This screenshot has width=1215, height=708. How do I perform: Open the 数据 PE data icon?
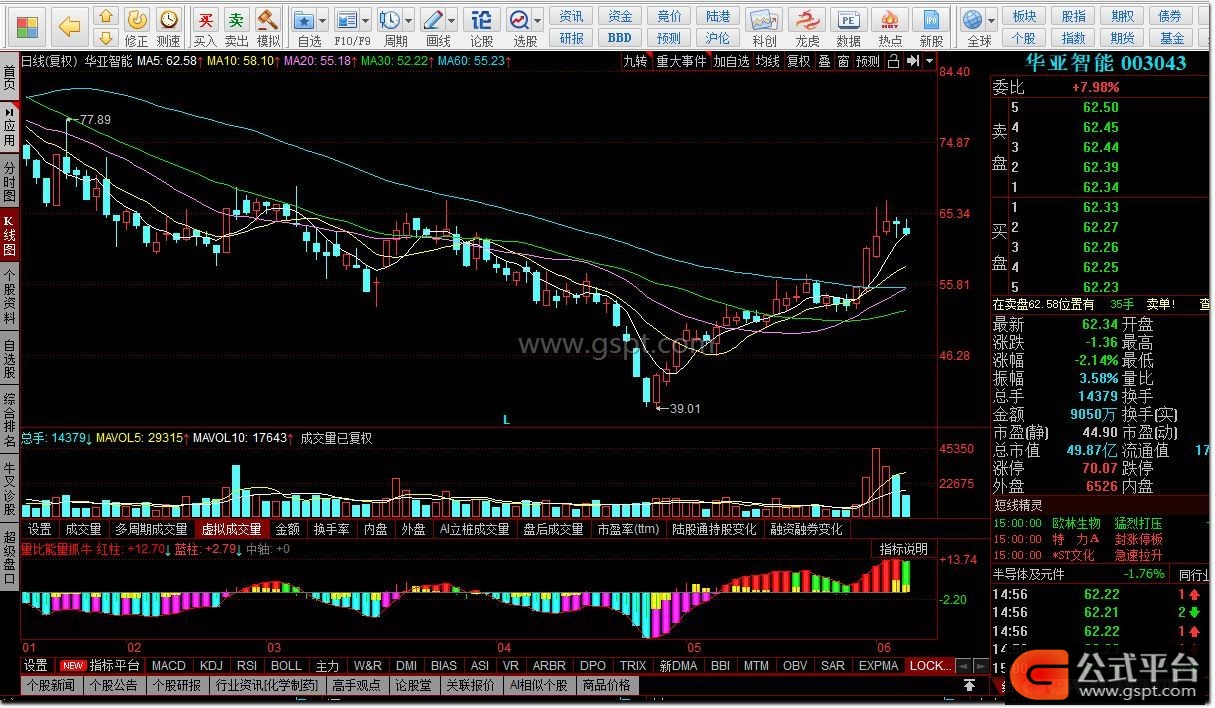[x=849, y=27]
